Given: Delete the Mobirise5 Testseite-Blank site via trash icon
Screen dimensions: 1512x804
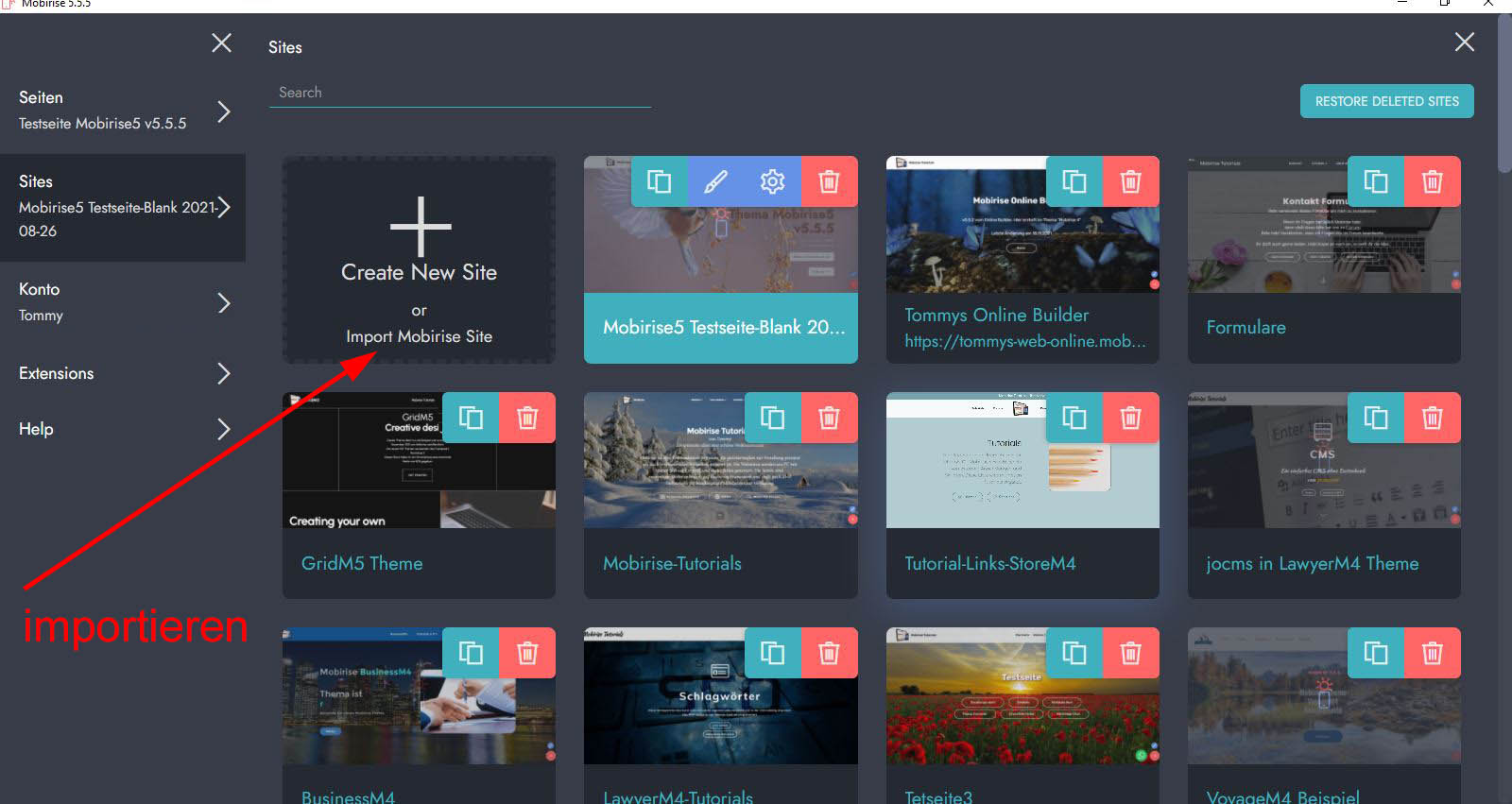Looking at the screenshot, I should (x=829, y=181).
